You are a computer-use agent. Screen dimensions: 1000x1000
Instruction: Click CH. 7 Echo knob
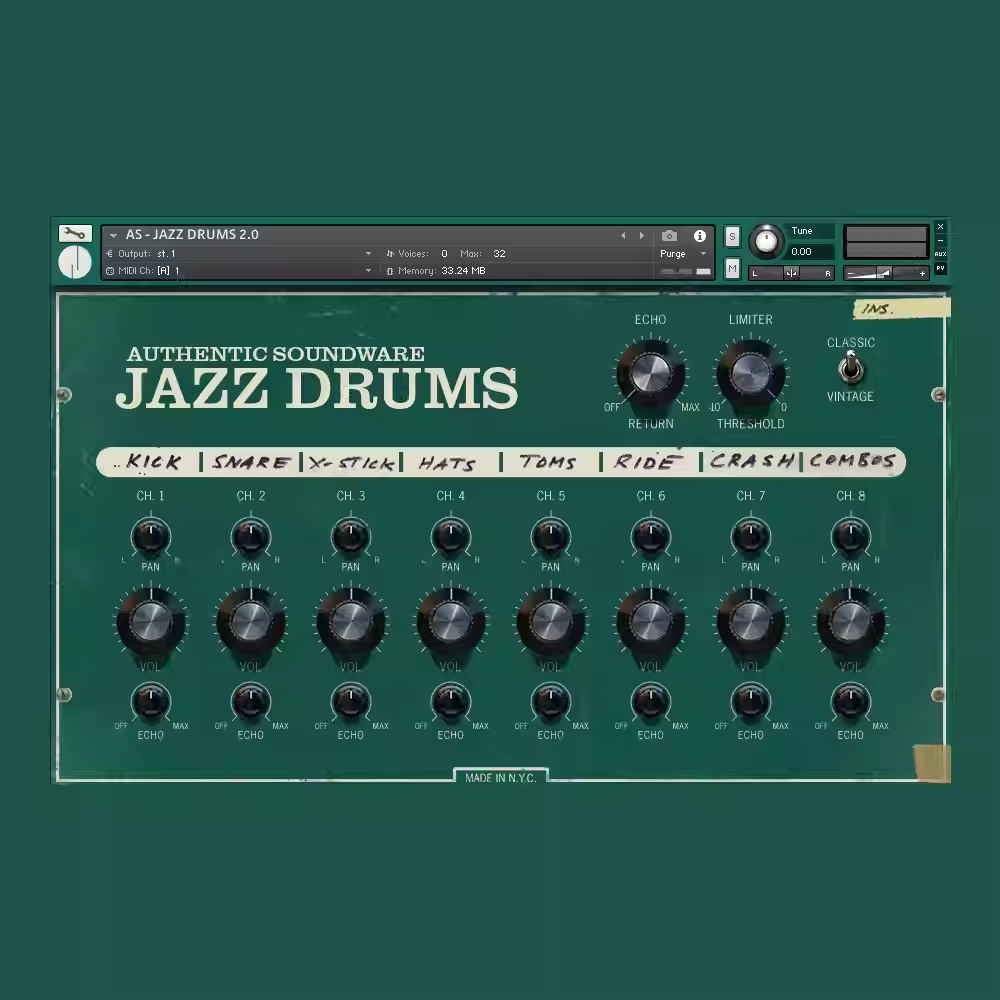click(751, 702)
